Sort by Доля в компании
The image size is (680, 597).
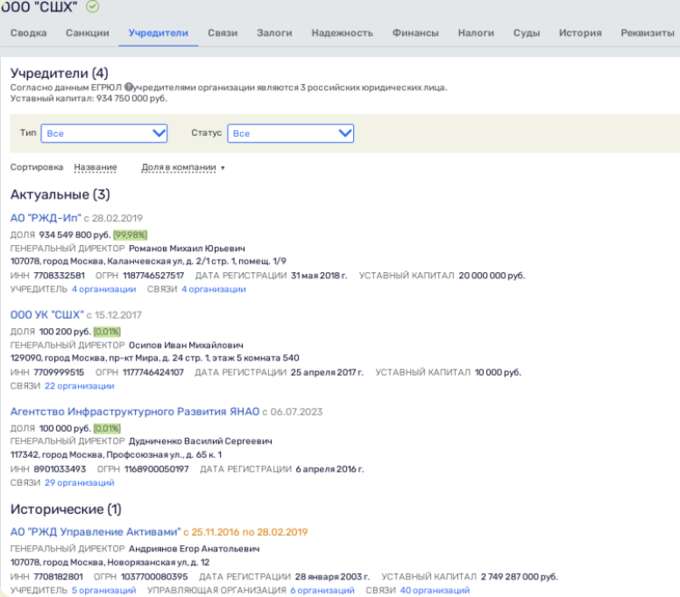(x=179, y=167)
